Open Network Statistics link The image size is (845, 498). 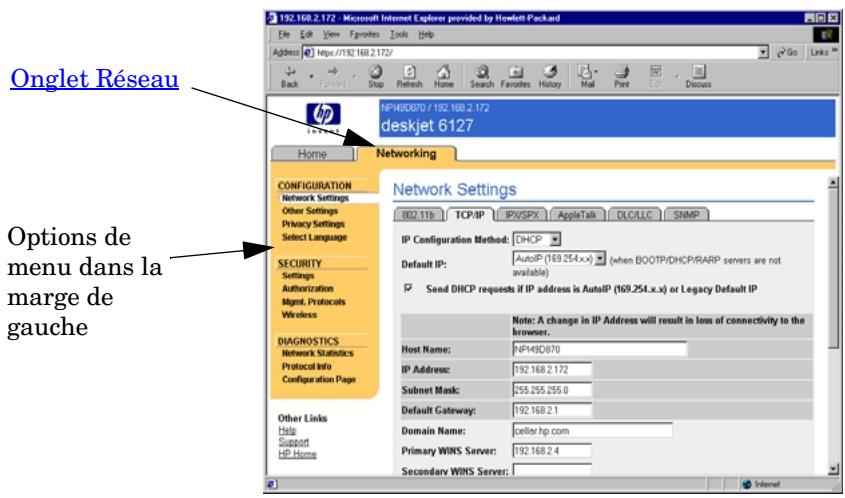pos(317,354)
